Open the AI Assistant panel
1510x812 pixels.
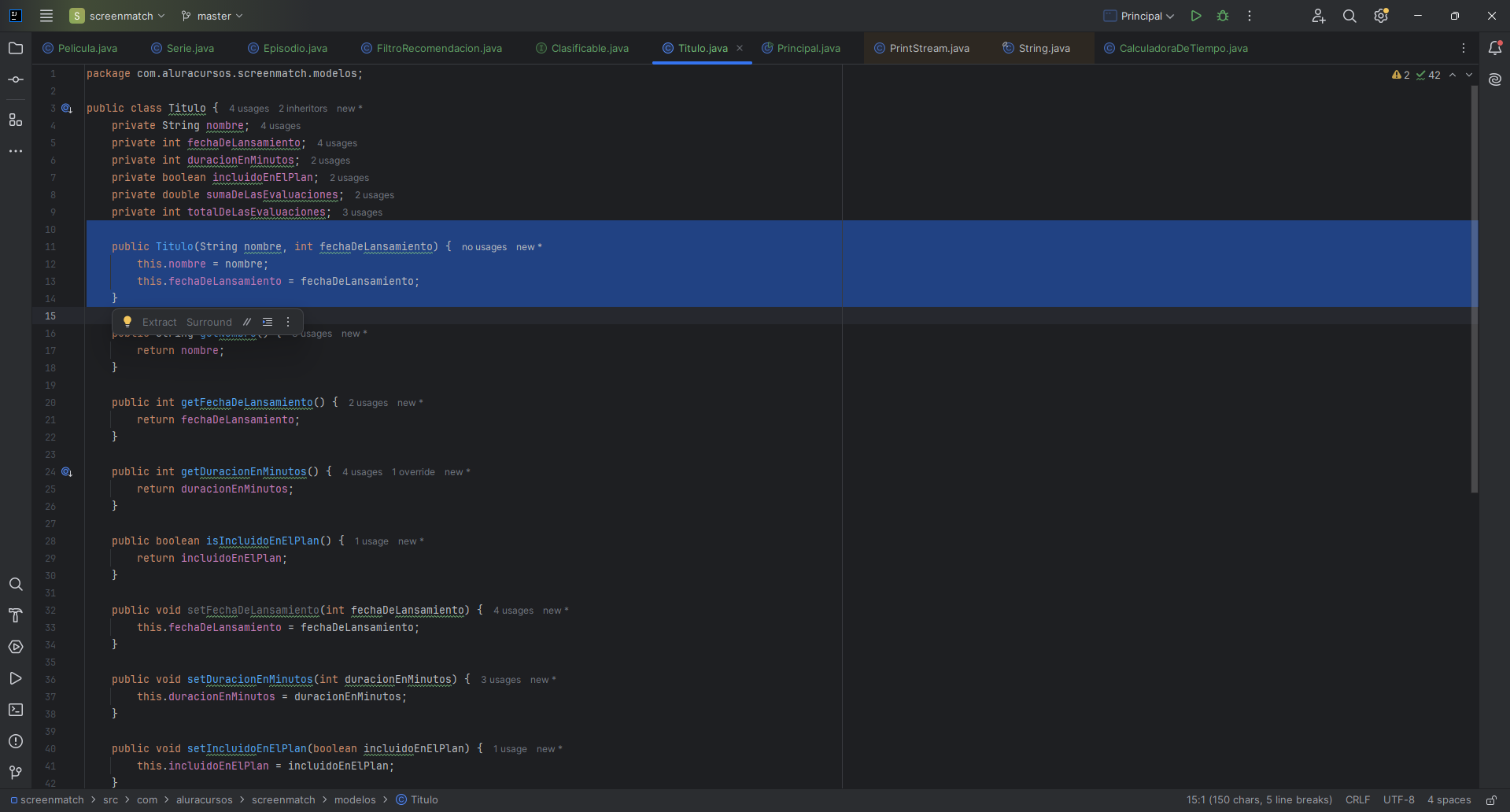coord(1495,79)
